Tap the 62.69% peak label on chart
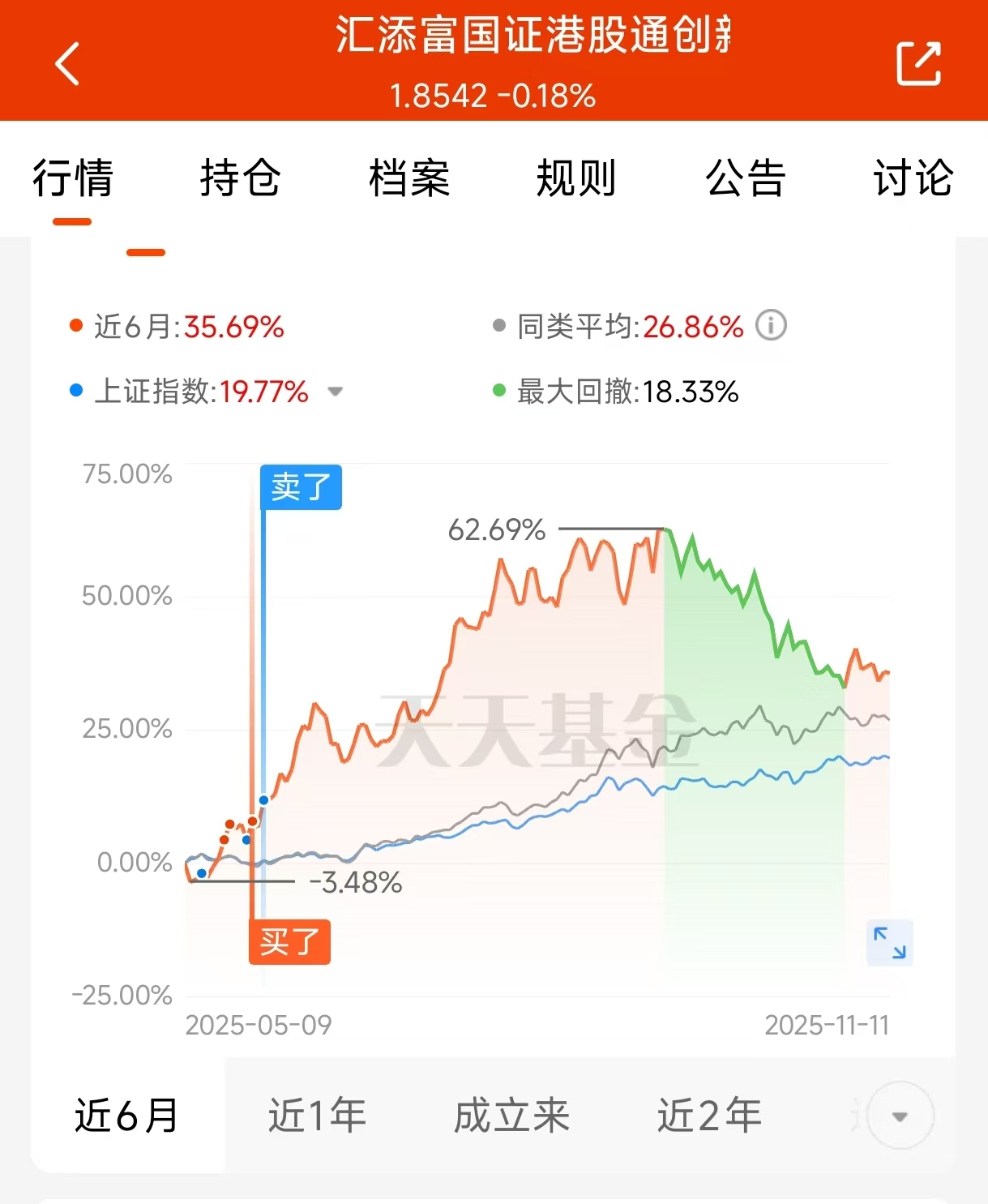988x1204 pixels. pos(496,530)
